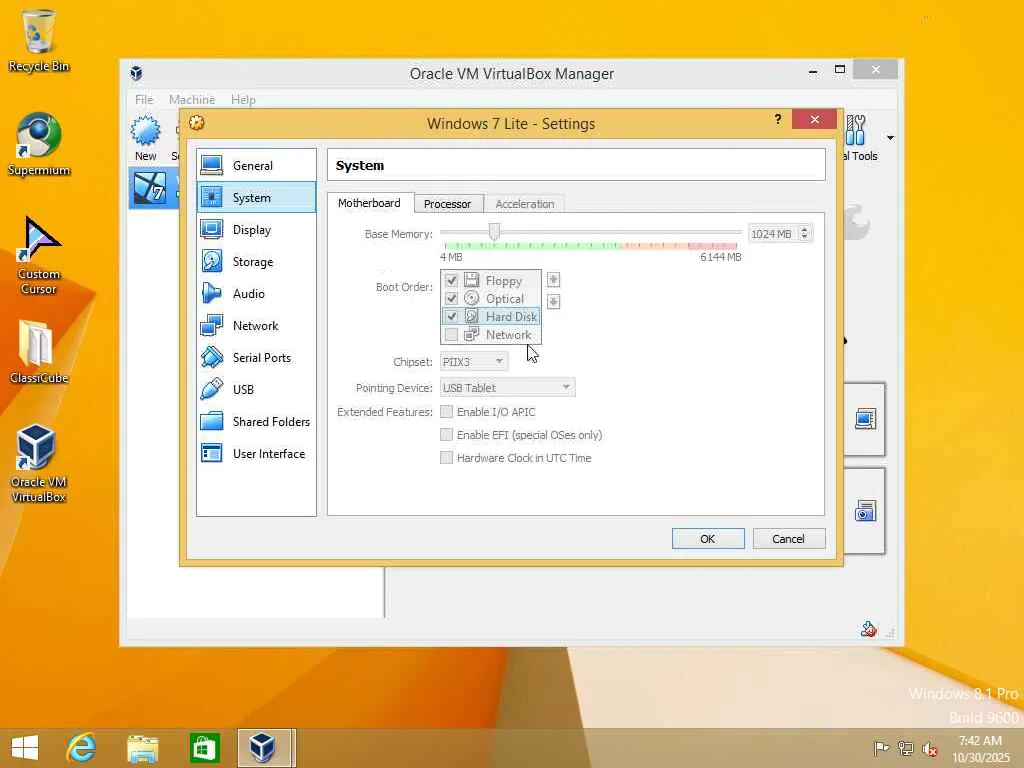Switch to the Processor tab
Viewport: 1024px width, 768px height.
(447, 204)
